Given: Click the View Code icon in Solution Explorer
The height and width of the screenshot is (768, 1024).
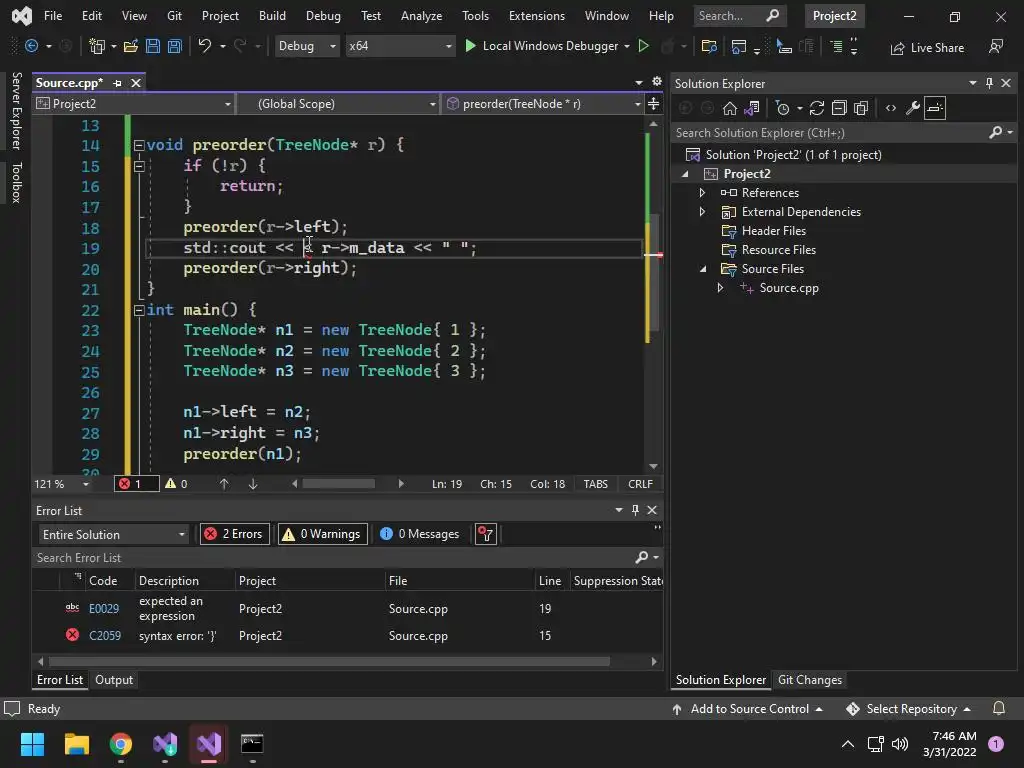Looking at the screenshot, I should (x=891, y=108).
